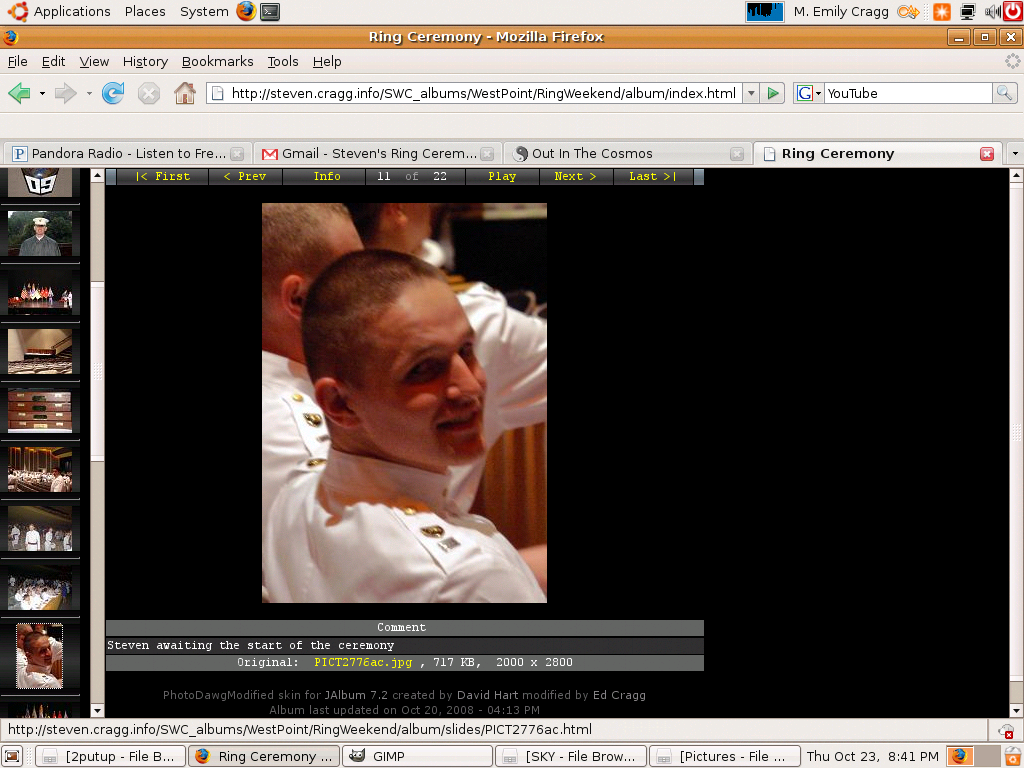Reload the page with the blue refresh icon
Screen dimensions: 1024x768
(112, 93)
